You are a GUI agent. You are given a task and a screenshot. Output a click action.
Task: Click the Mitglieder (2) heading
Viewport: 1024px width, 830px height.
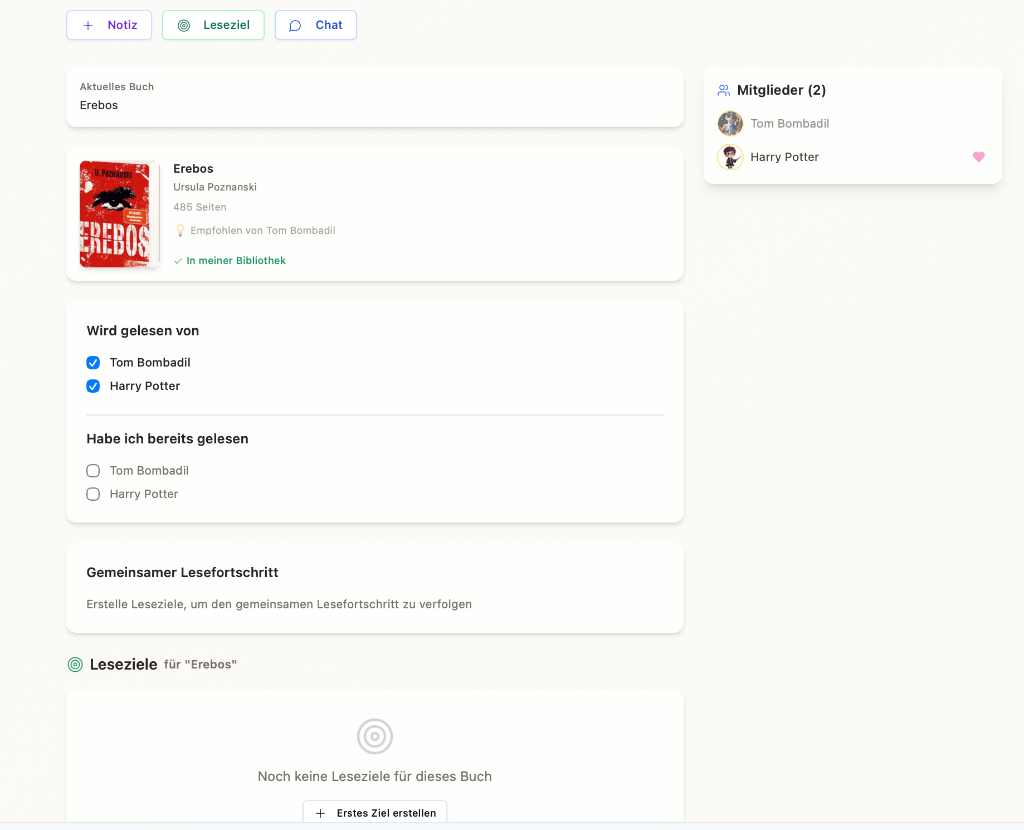coord(781,90)
